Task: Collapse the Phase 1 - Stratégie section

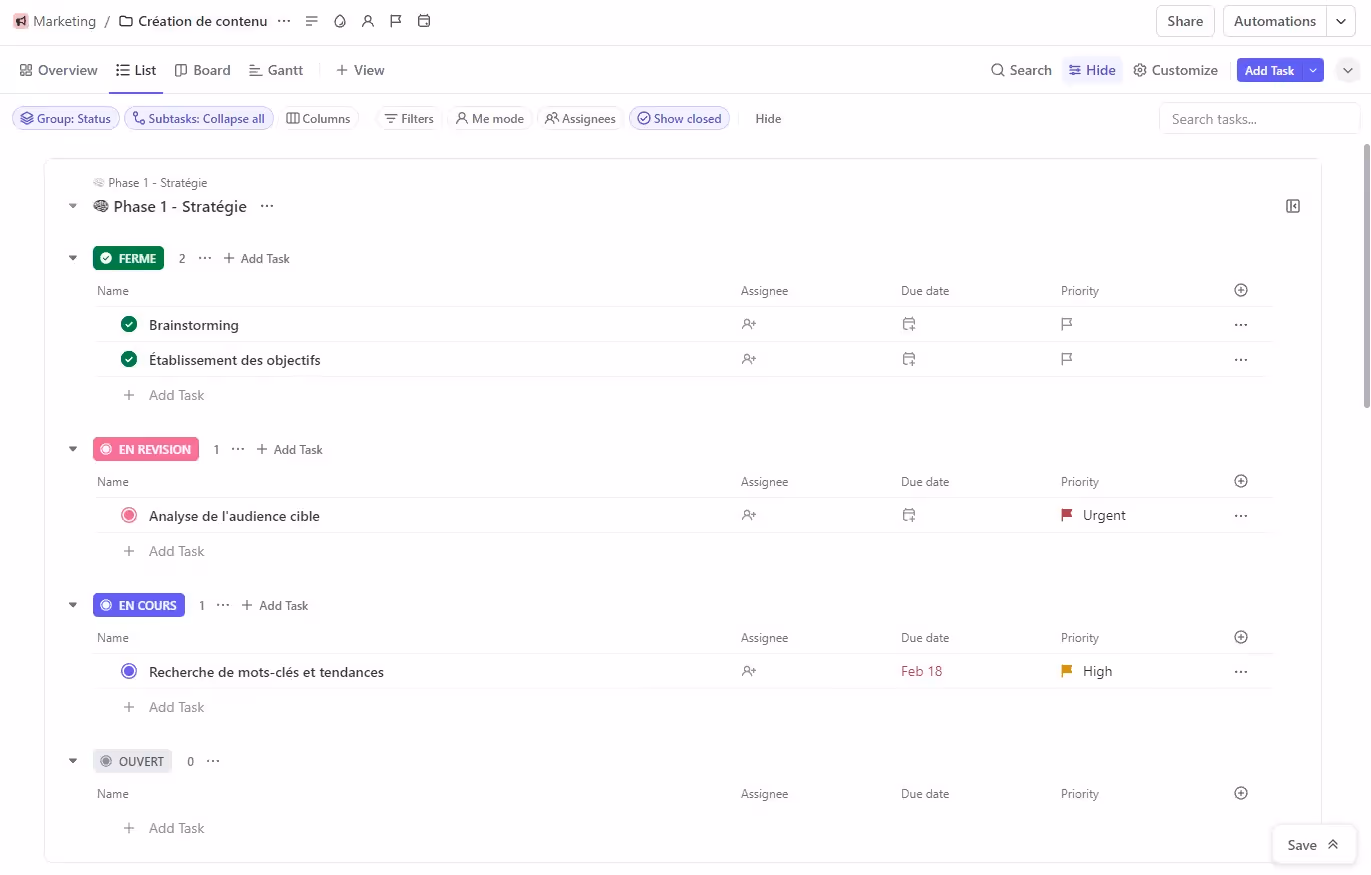Action: pos(72,206)
